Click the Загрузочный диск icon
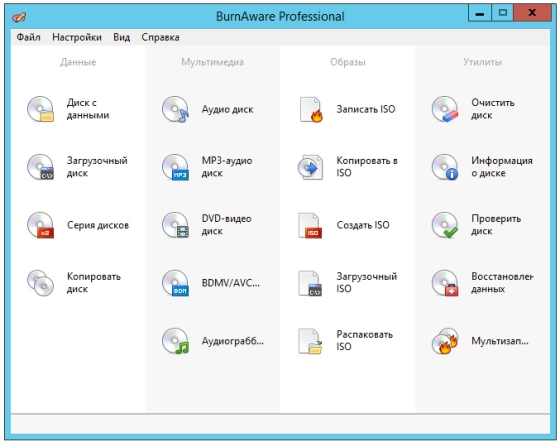 click(x=40, y=167)
